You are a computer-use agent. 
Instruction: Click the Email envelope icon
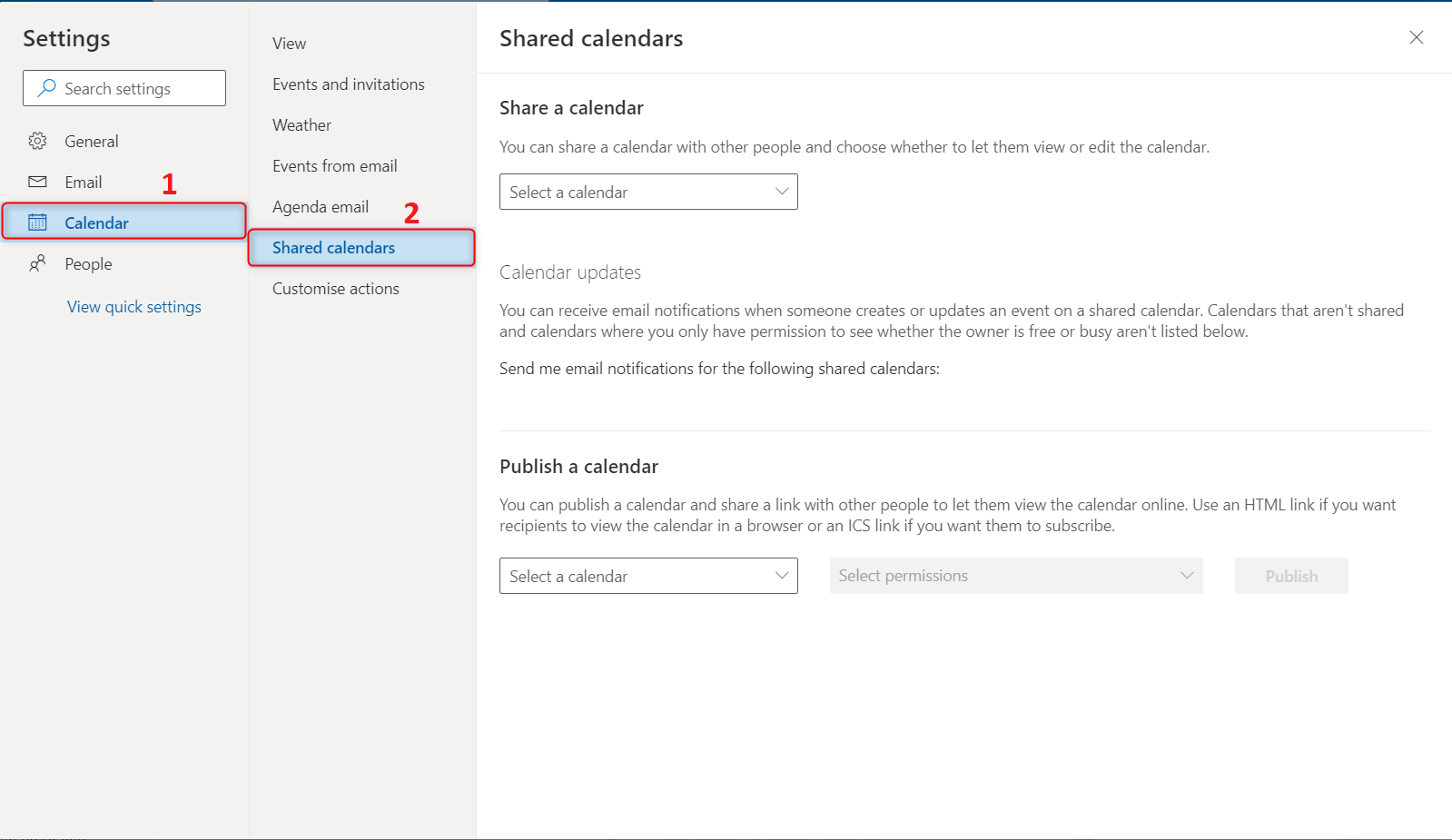pos(37,182)
